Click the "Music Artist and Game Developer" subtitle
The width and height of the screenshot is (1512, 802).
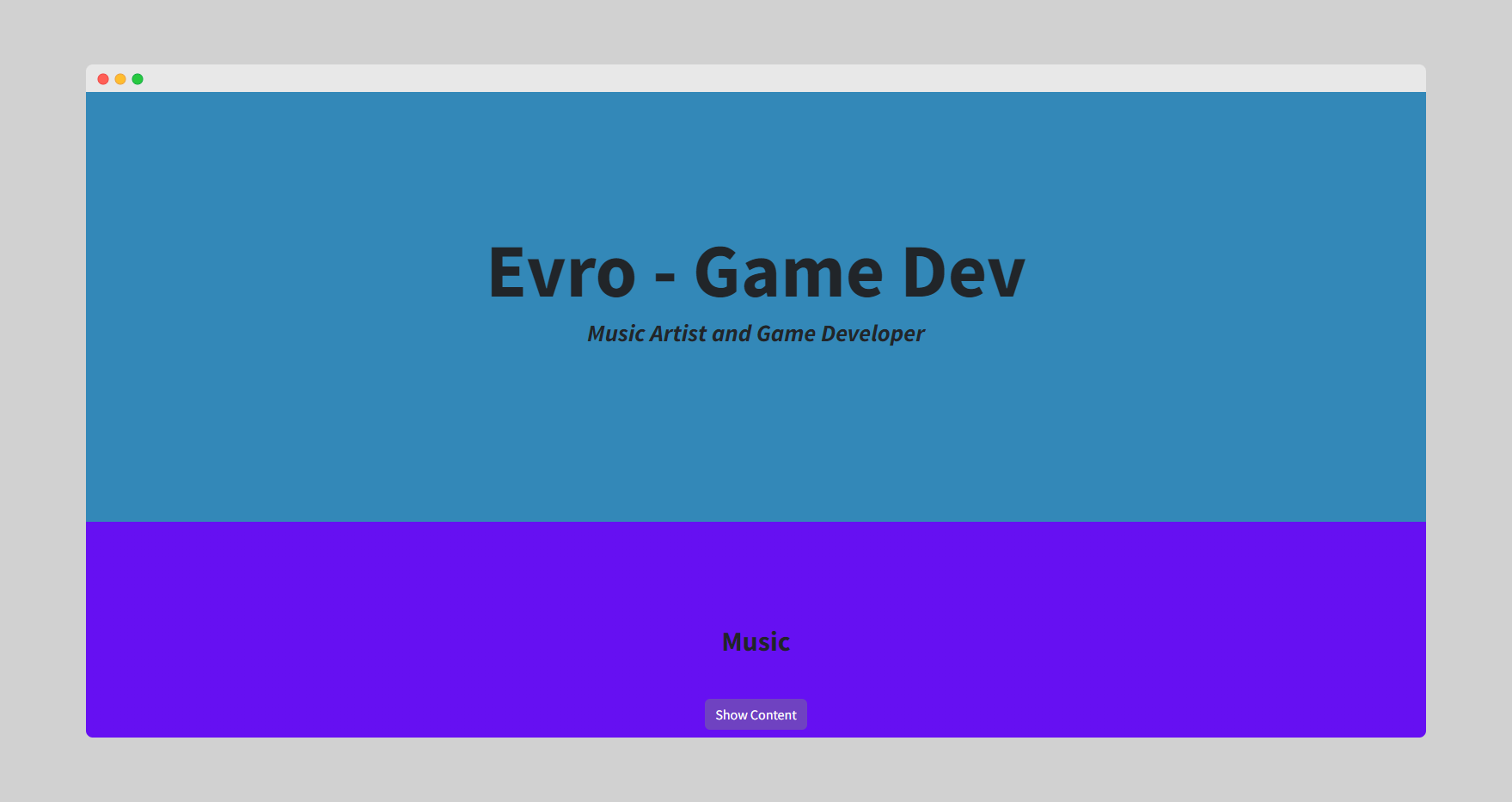[x=756, y=334]
